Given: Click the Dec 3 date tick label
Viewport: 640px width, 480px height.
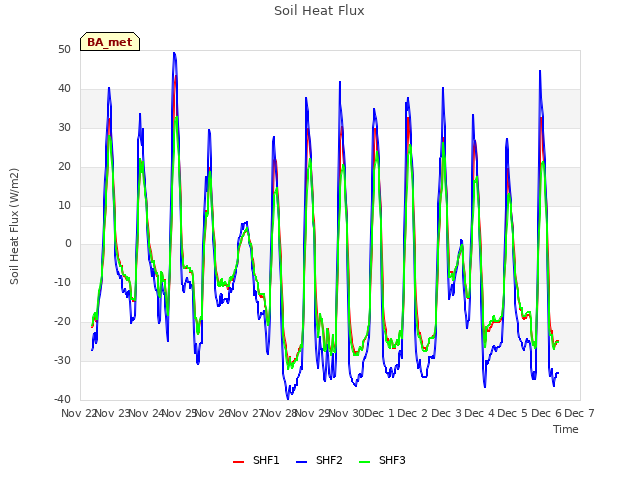Looking at the screenshot, I should pos(446,413).
